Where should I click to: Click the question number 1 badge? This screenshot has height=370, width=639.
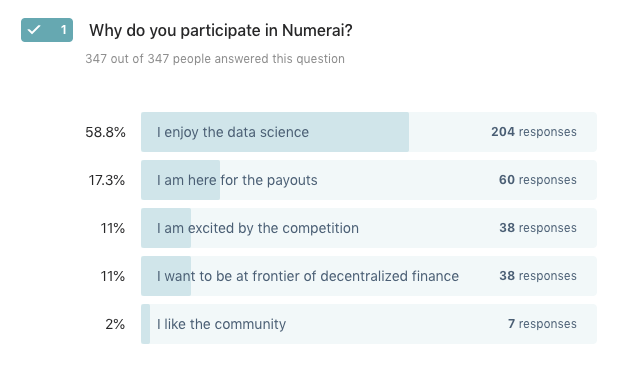pos(47,30)
